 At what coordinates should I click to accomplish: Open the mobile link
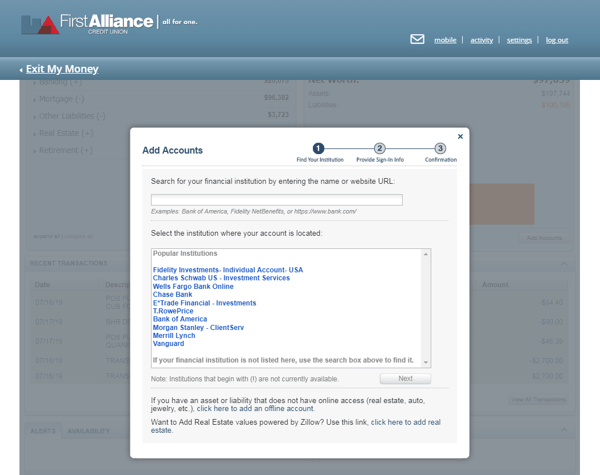point(445,40)
